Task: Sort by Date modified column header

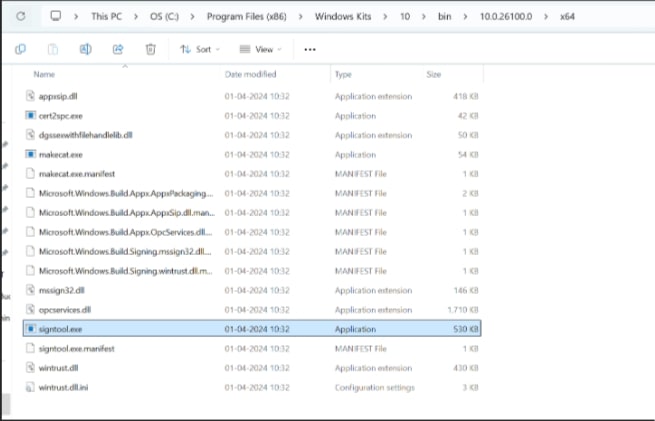Action: point(251,74)
